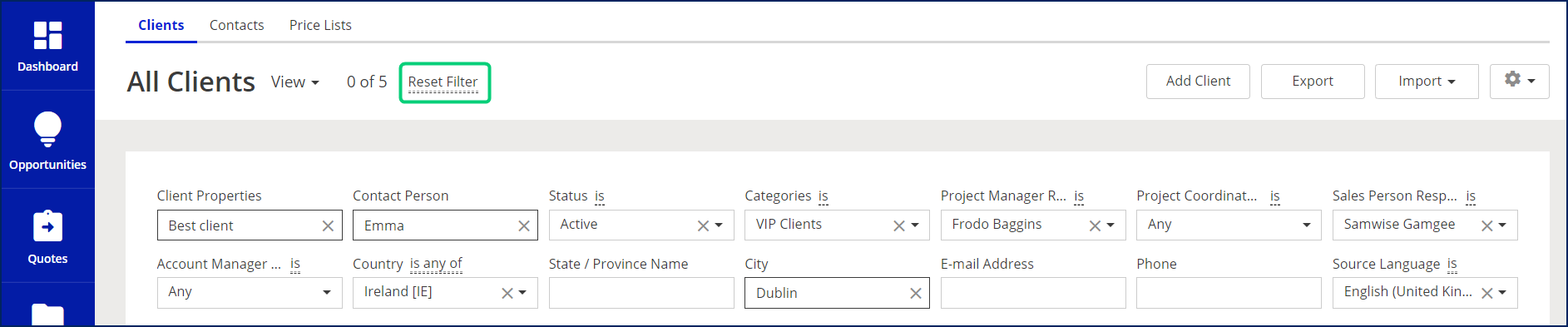The image size is (1568, 327).
Task: Switch to the Contacts tab
Action: [237, 25]
